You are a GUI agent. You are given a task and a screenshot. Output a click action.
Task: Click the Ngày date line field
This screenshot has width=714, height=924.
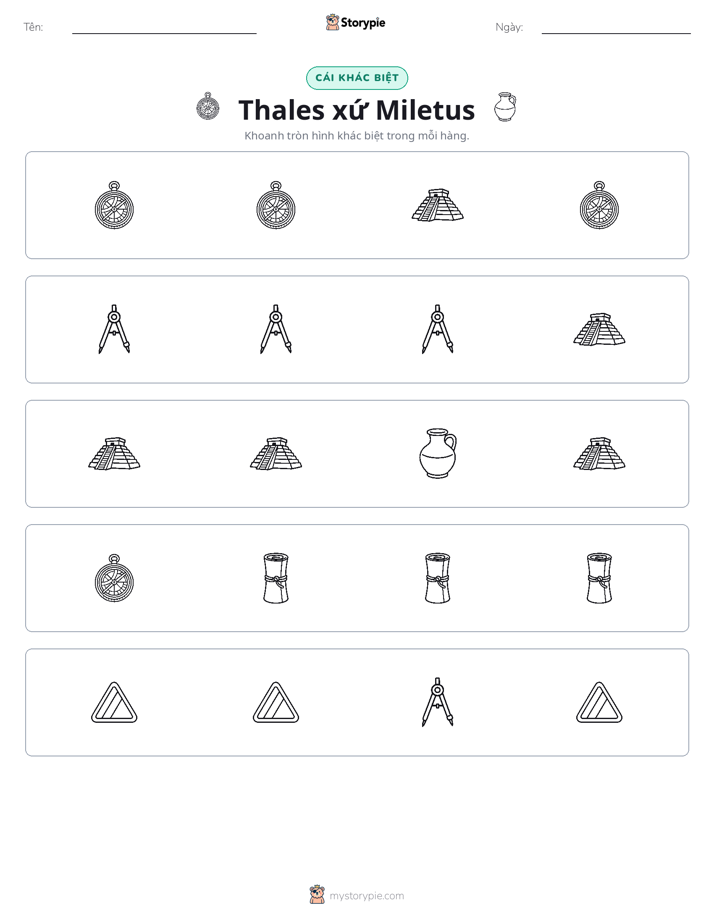(616, 28)
